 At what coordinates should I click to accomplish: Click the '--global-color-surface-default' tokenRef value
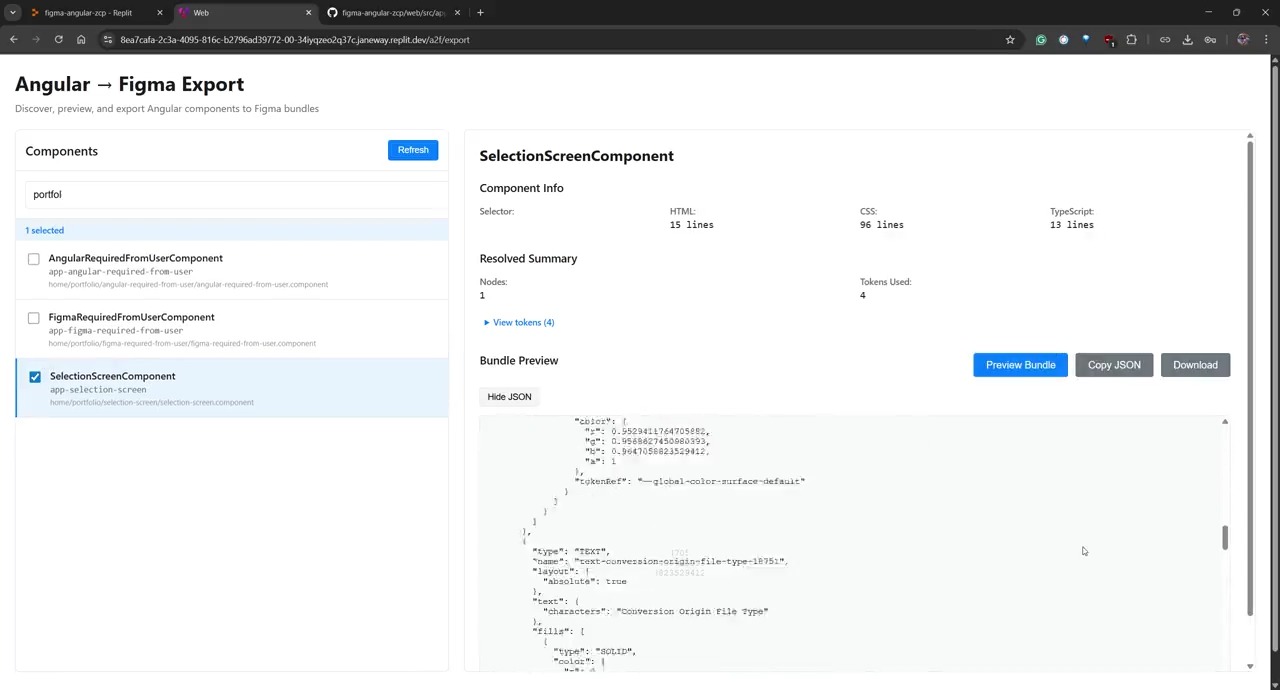tap(721, 481)
